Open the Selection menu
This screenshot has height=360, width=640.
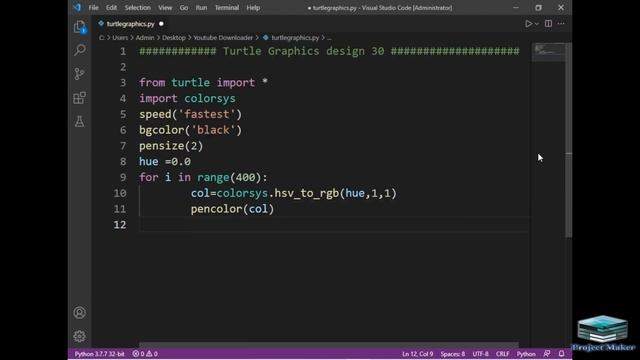click(x=138, y=8)
